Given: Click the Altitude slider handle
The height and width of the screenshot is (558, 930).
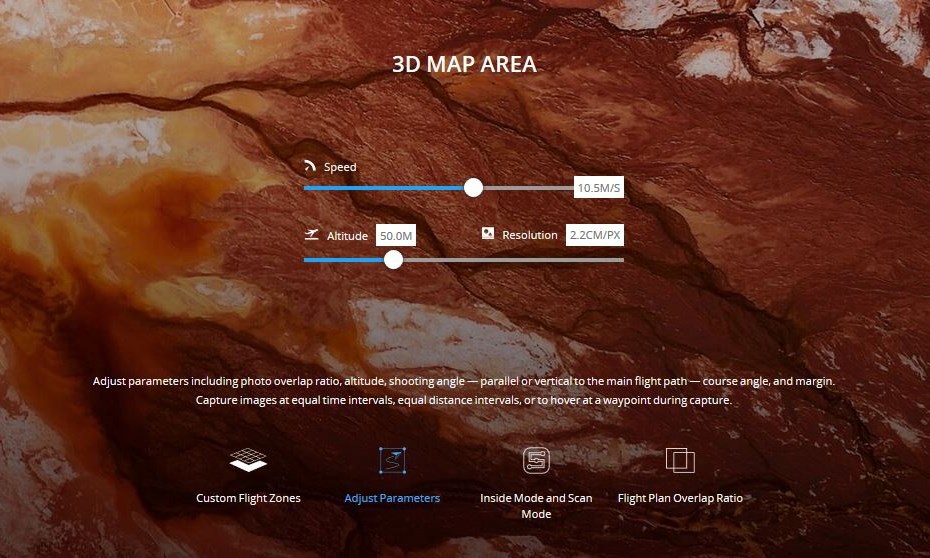Looking at the screenshot, I should pos(393,260).
